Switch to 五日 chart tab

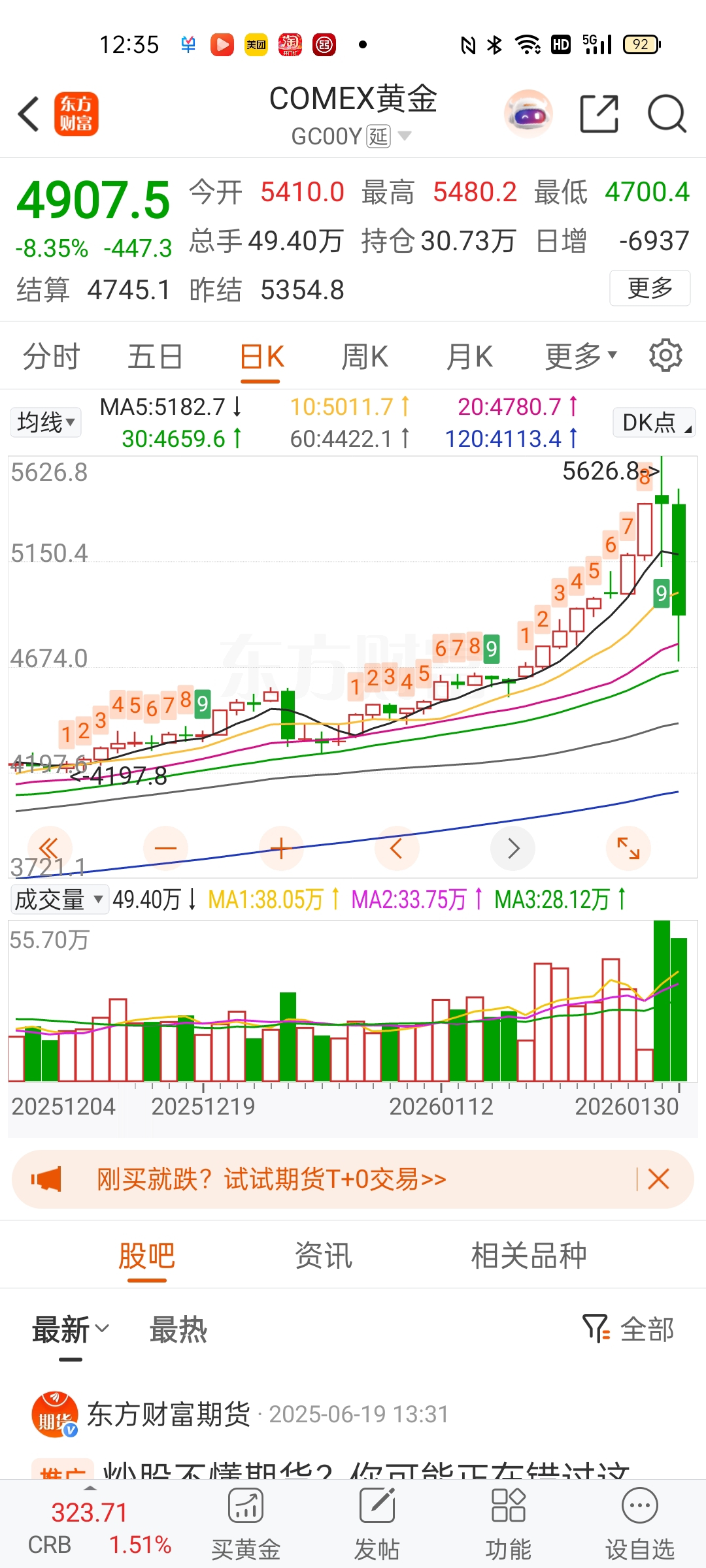coord(155,357)
